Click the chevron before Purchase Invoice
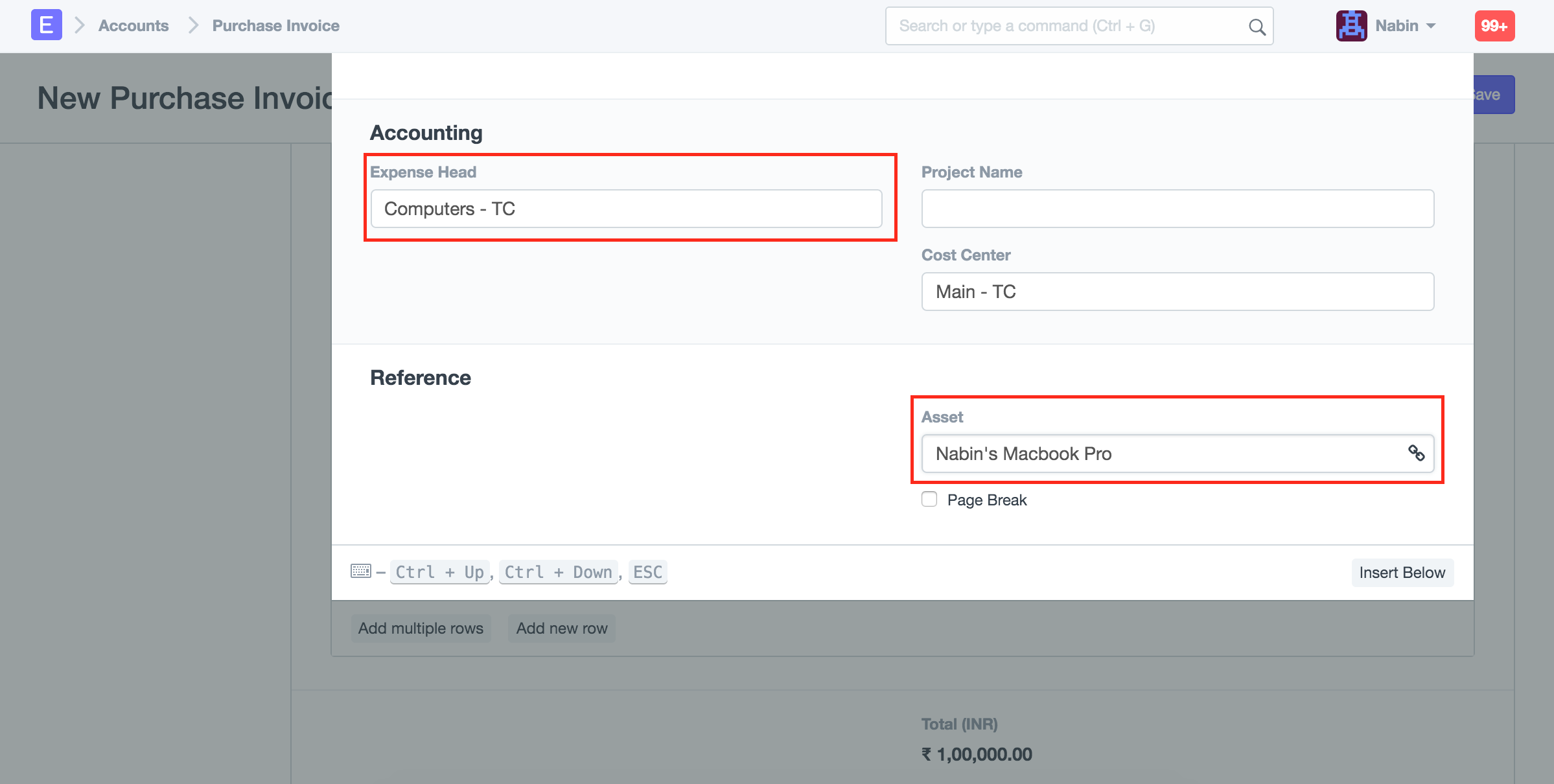This screenshot has height=784, width=1554. click(193, 25)
